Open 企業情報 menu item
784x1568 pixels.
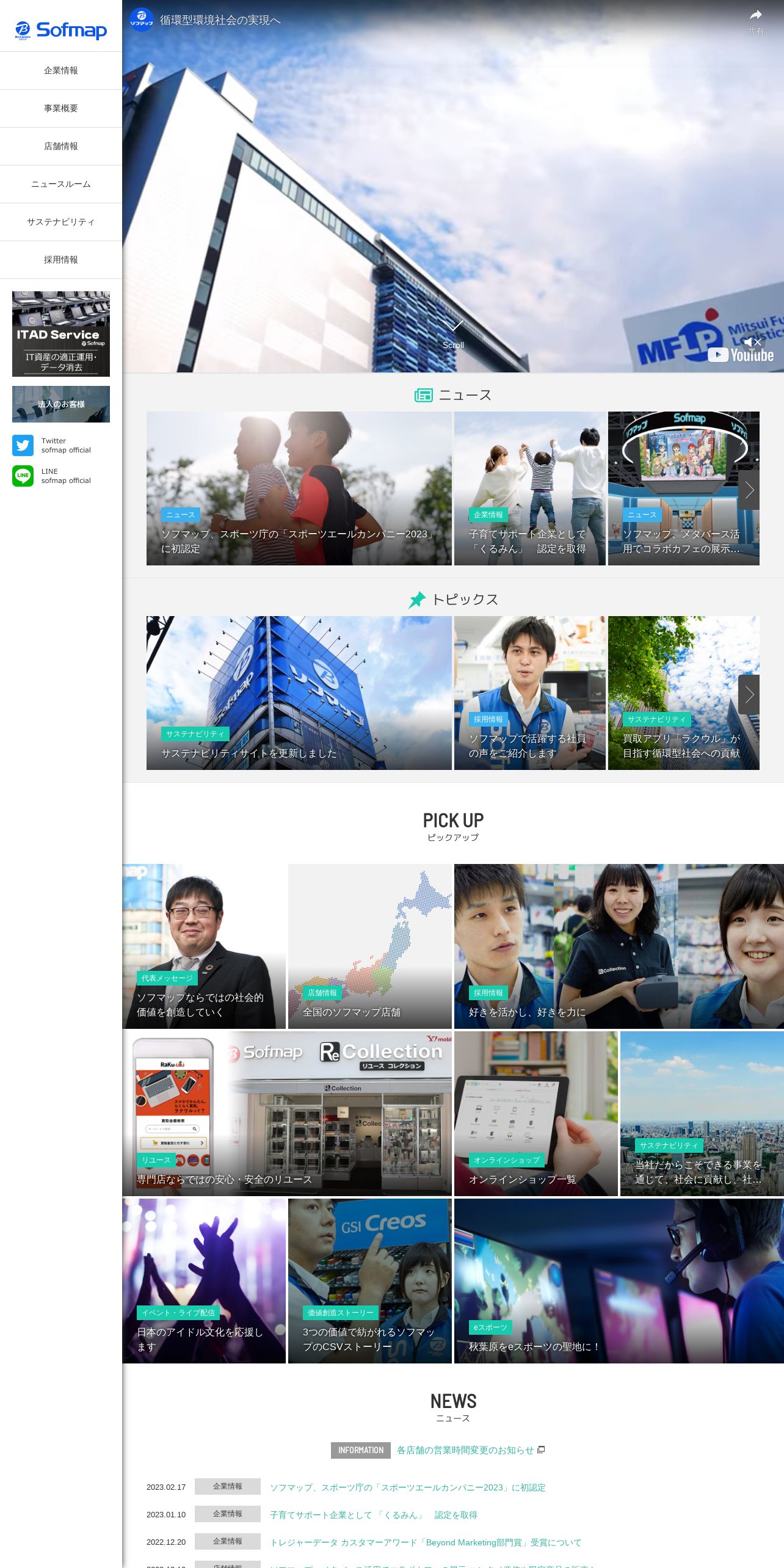pos(61,71)
